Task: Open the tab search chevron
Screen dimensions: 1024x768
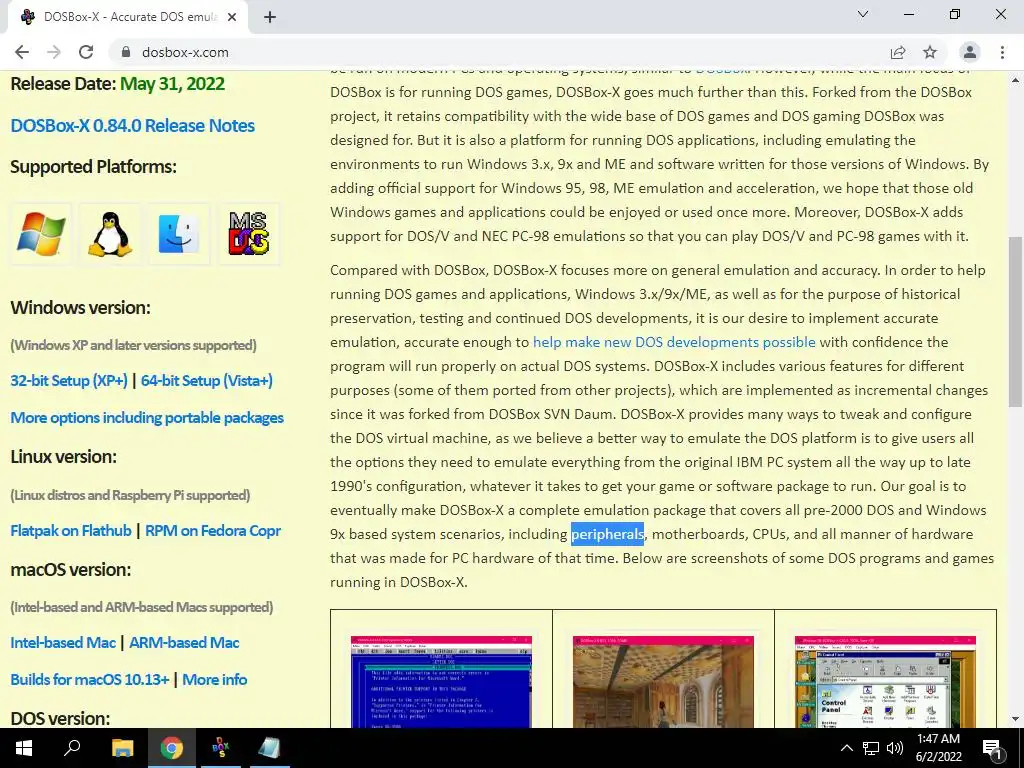Action: click(x=863, y=14)
